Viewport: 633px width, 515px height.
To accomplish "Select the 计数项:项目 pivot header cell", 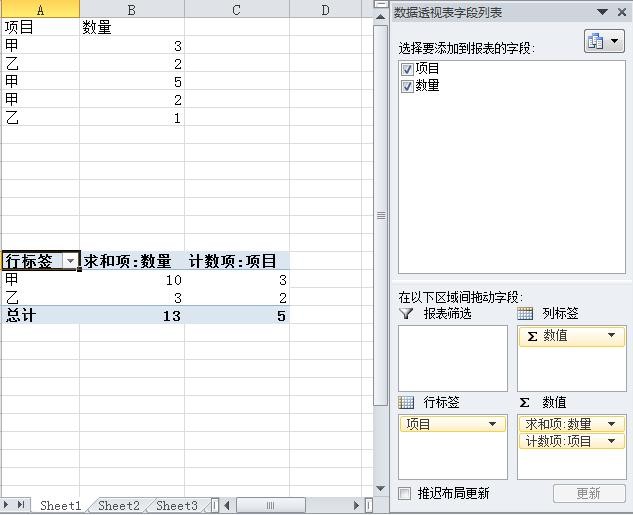I will pos(237,261).
